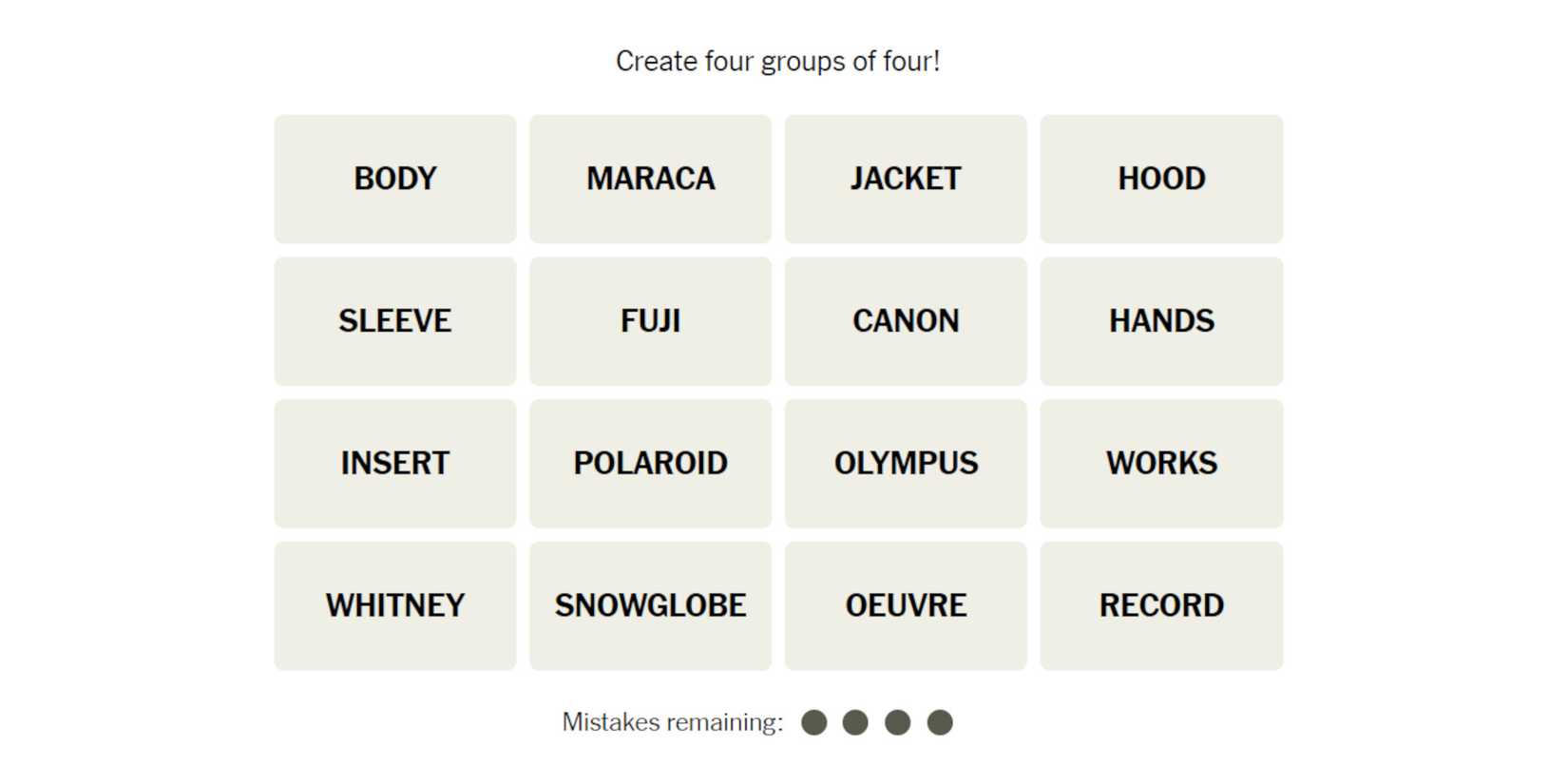Choose the SNOWGLOBE word tile
The height and width of the screenshot is (784, 1568).
(650, 606)
